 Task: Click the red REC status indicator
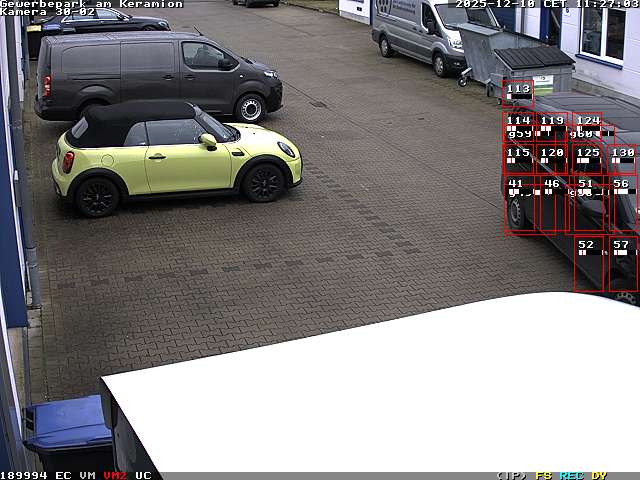click(x=571, y=475)
